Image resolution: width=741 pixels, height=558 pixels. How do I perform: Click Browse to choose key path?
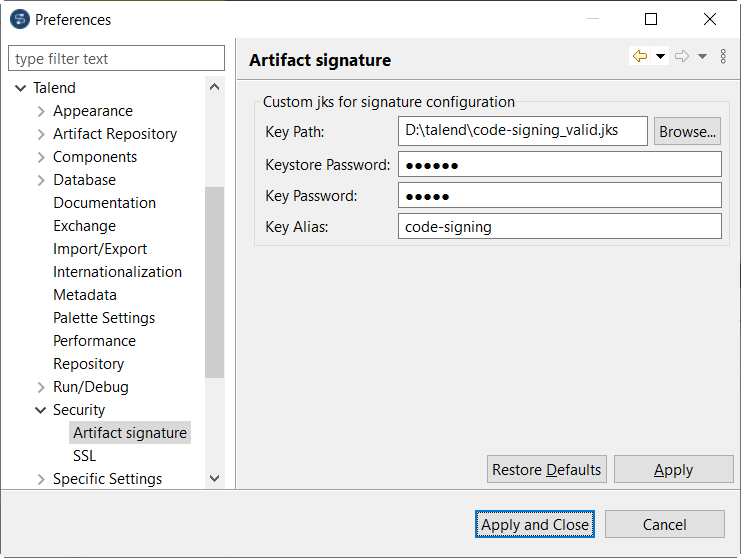coord(688,131)
